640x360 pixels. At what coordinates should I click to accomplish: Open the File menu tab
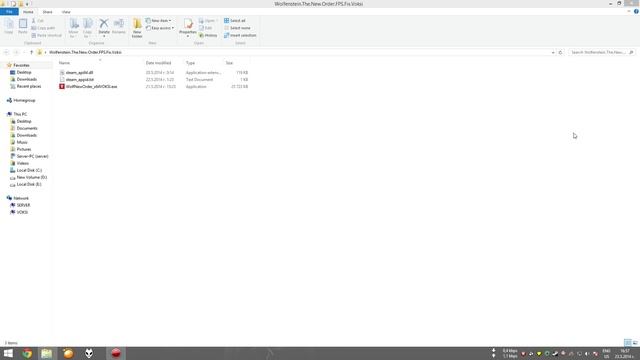(9, 12)
